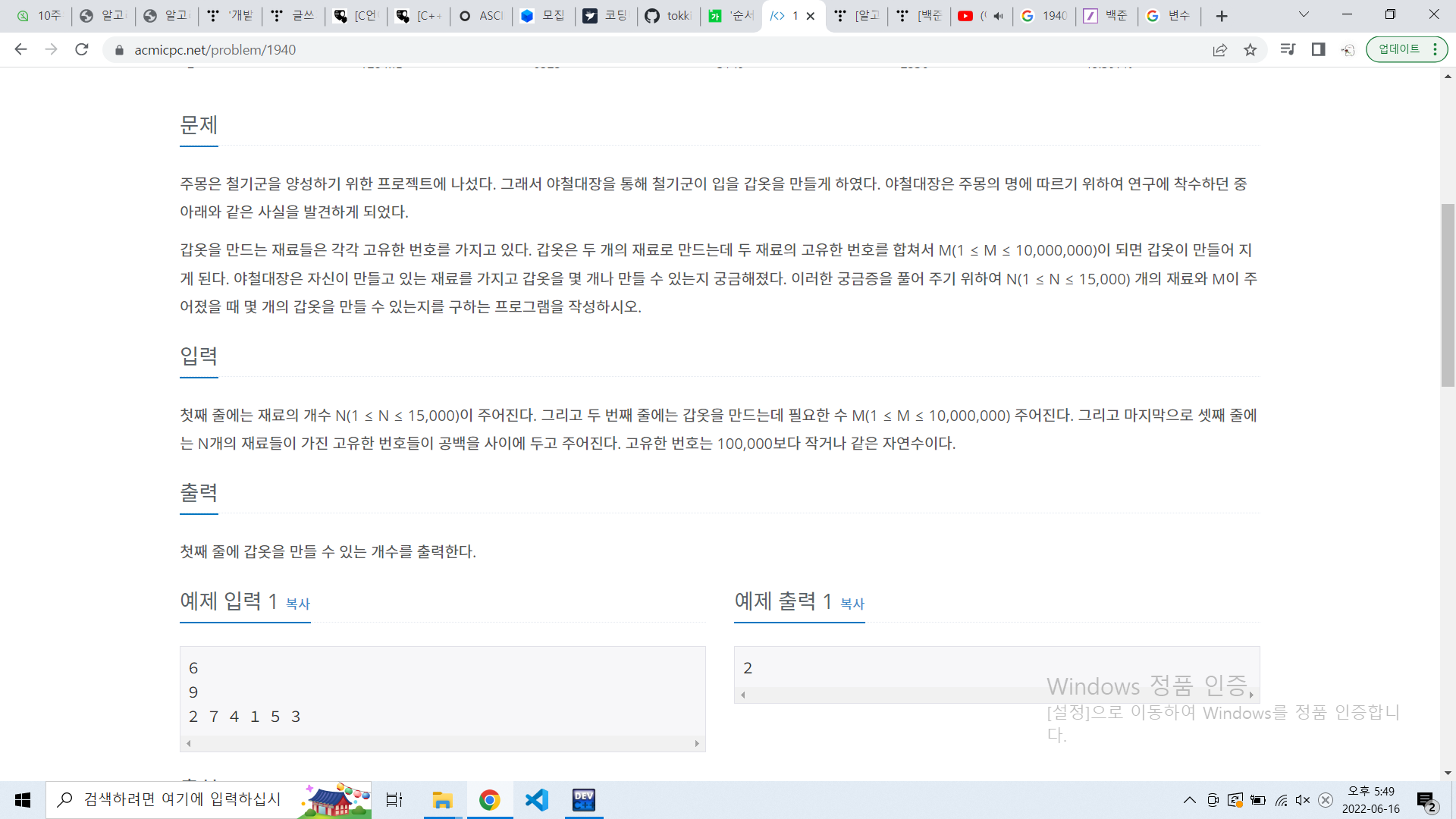
Task: Click the 입력 section heading
Action: (x=199, y=356)
